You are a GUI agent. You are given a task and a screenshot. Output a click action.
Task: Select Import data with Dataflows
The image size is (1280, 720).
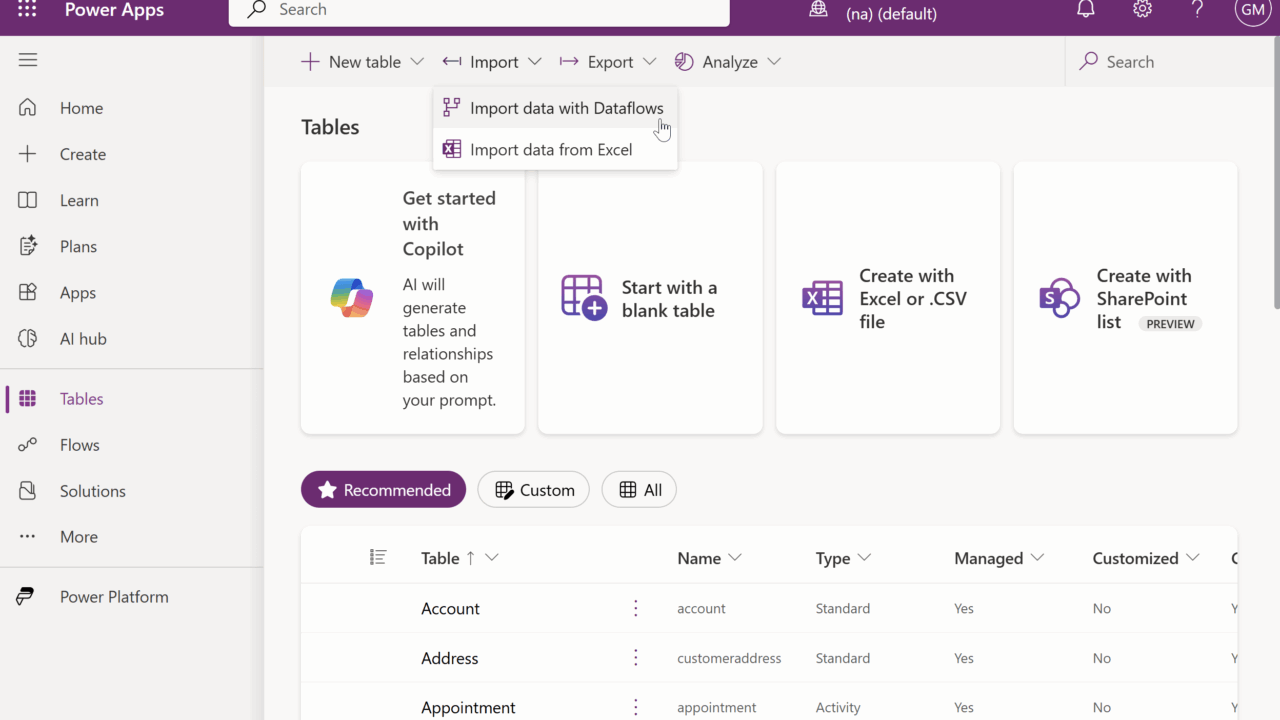[566, 108]
